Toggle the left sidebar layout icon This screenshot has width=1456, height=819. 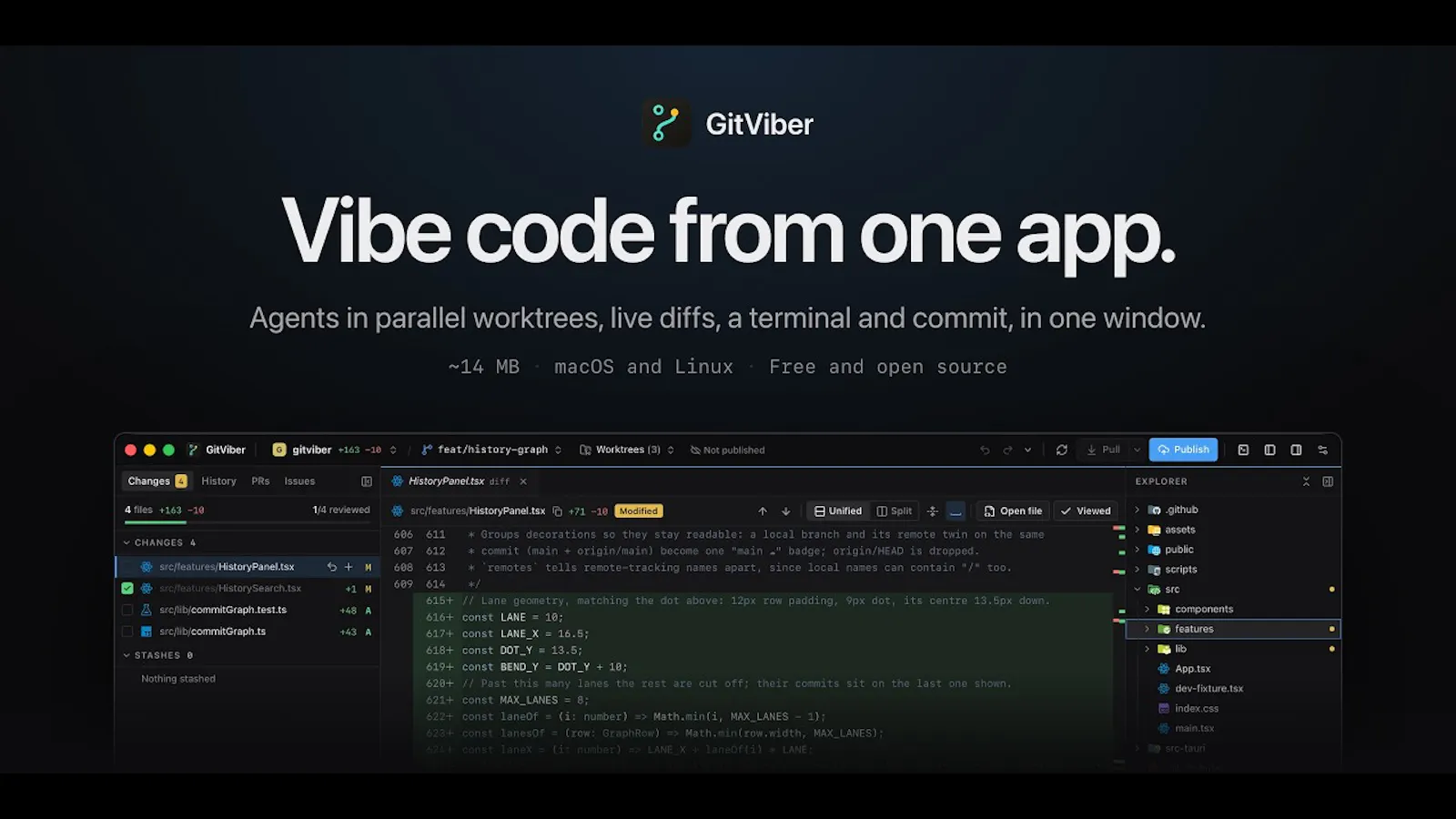click(1269, 450)
